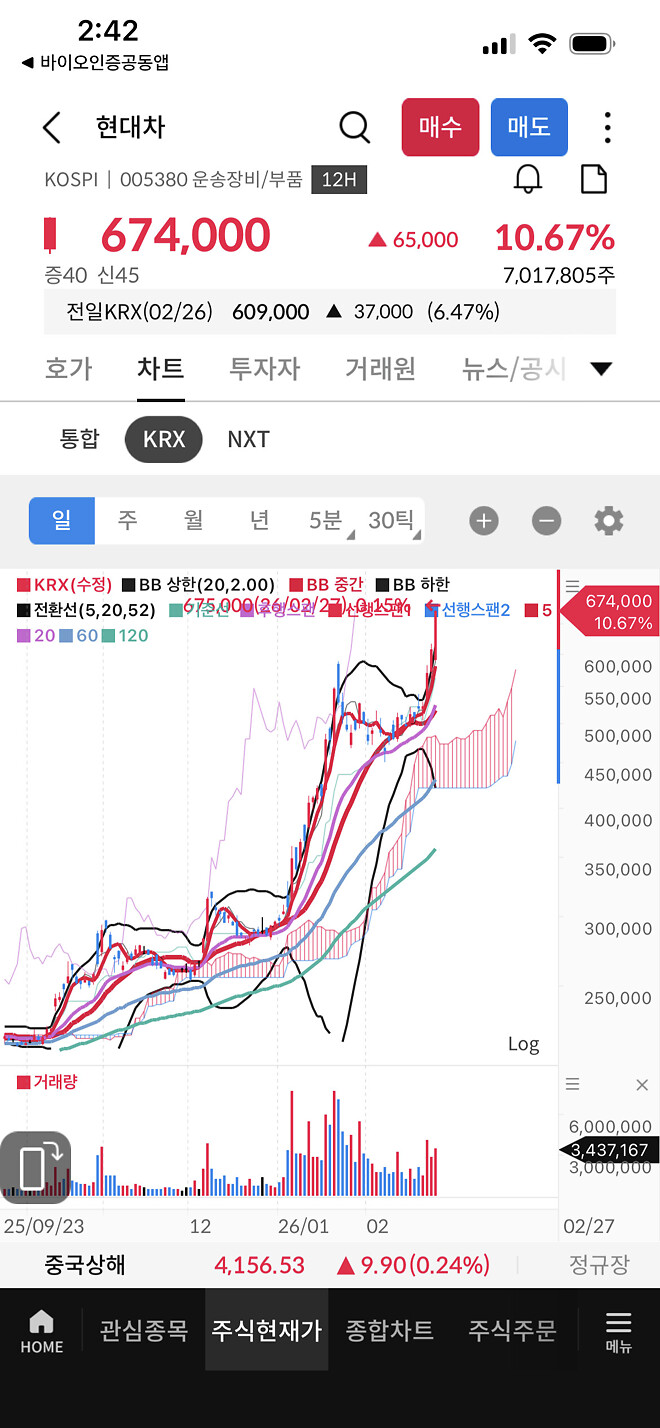
Task: Toggle the Log scale on the chart
Action: 524,1043
